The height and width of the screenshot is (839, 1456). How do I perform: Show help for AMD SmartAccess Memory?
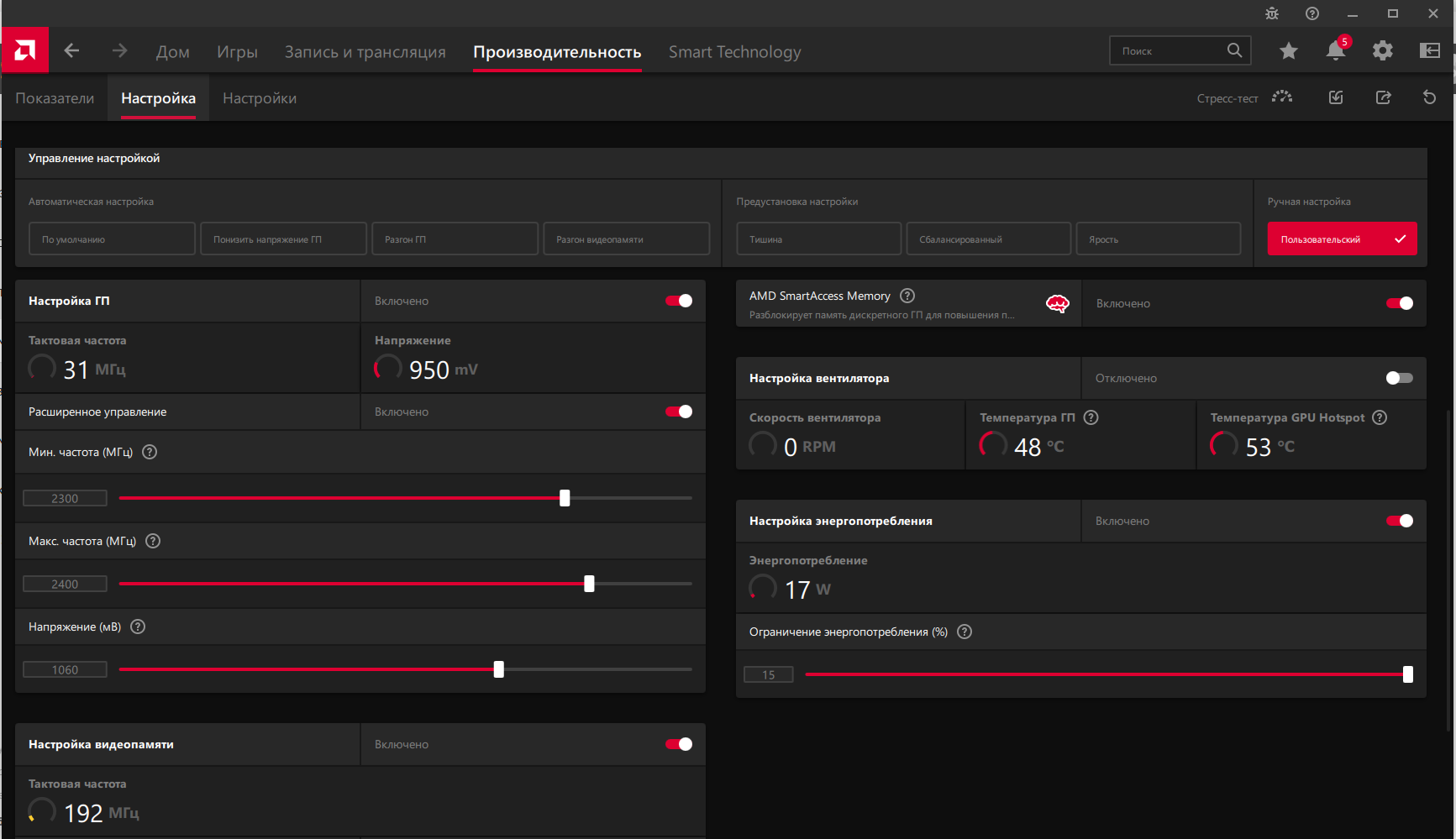(907, 296)
